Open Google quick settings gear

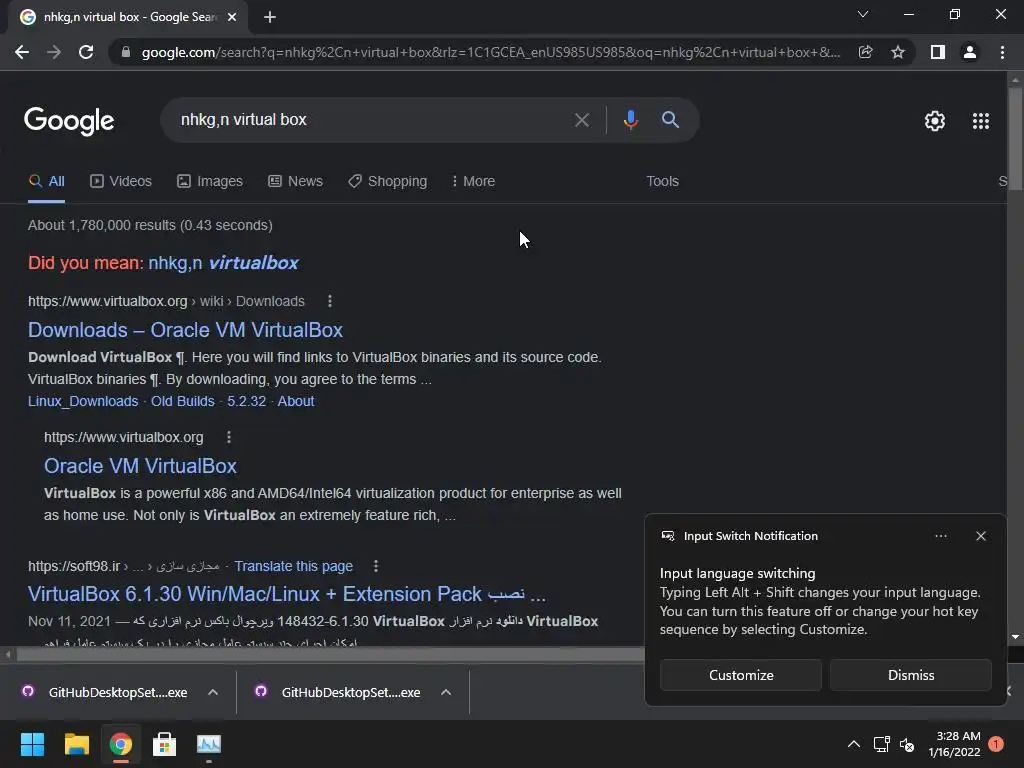[935, 121]
